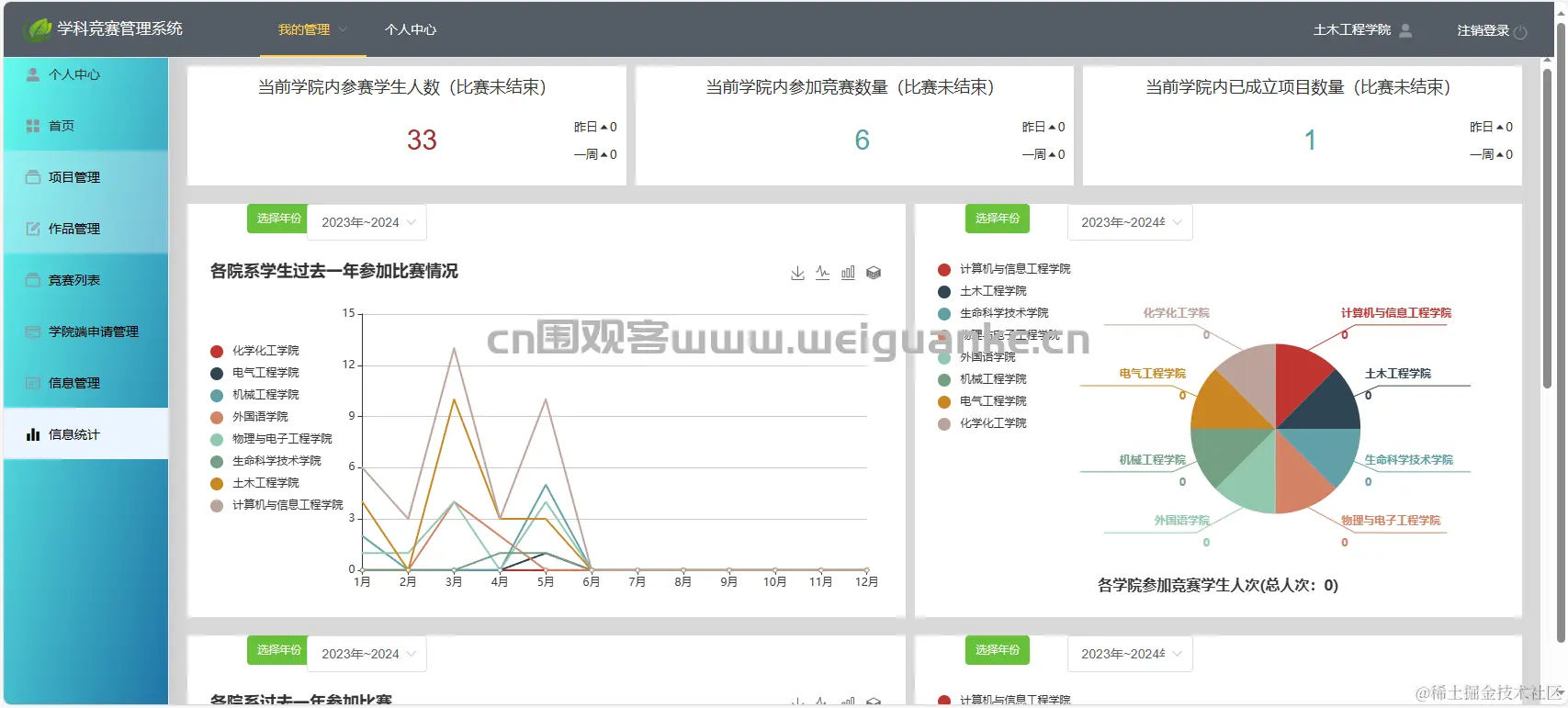
Task: Click the teal 生命科学技术学院 pie slice
Action: coord(1327,453)
